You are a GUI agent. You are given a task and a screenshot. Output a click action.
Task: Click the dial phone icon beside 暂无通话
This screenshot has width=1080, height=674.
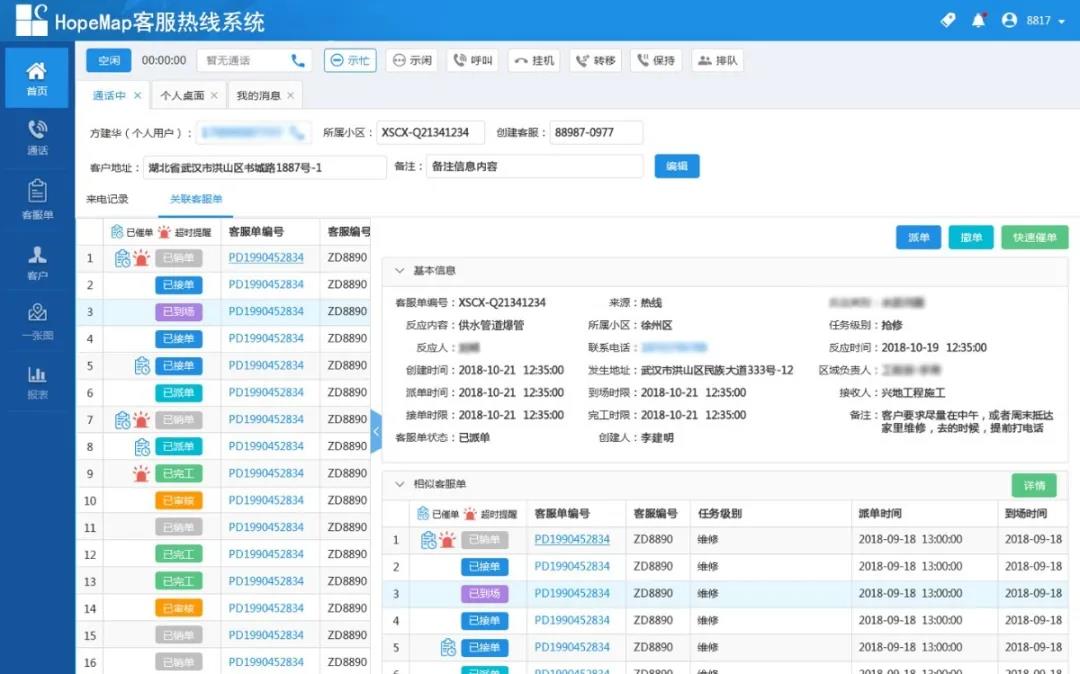pos(298,61)
